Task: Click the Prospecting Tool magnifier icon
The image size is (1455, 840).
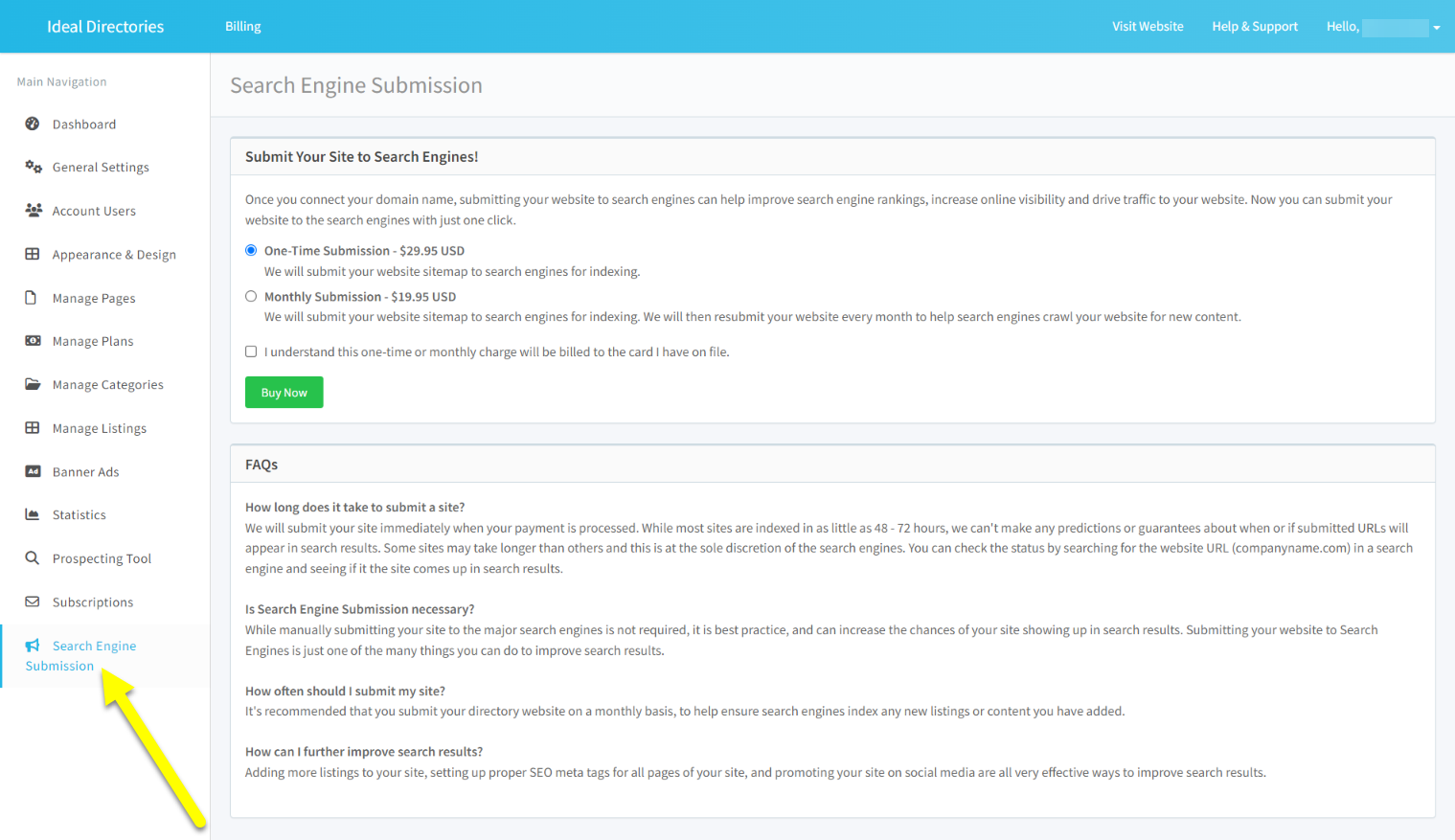Action: tap(33, 558)
